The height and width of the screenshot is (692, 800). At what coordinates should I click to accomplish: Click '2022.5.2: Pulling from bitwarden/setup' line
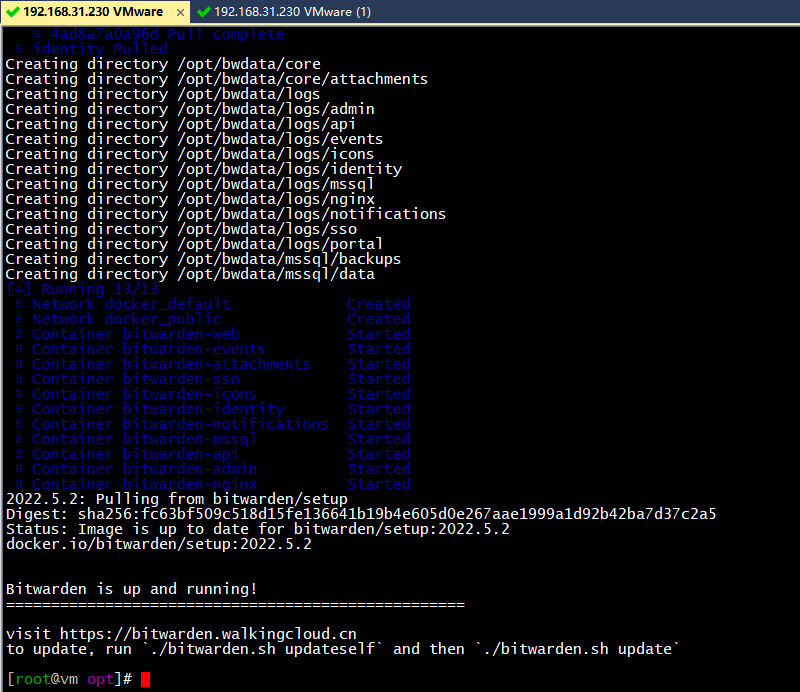[177, 499]
